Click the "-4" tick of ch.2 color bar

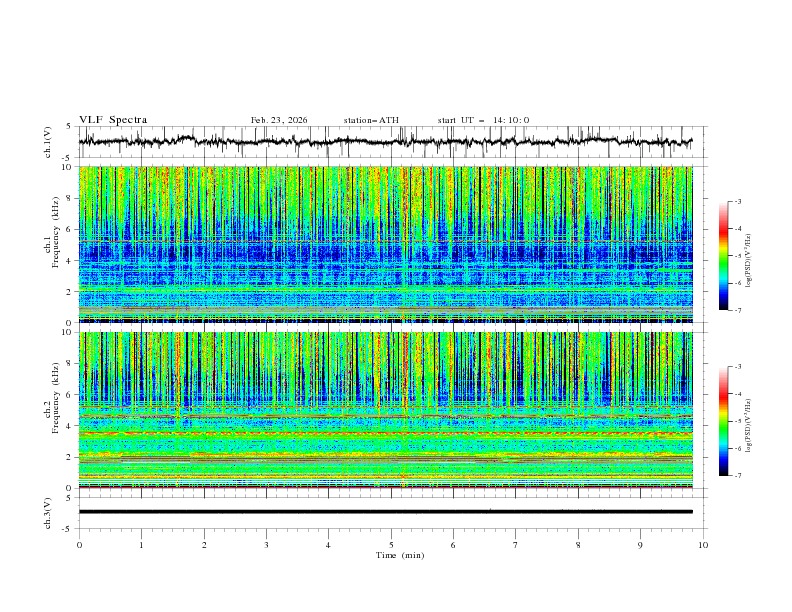pos(737,394)
